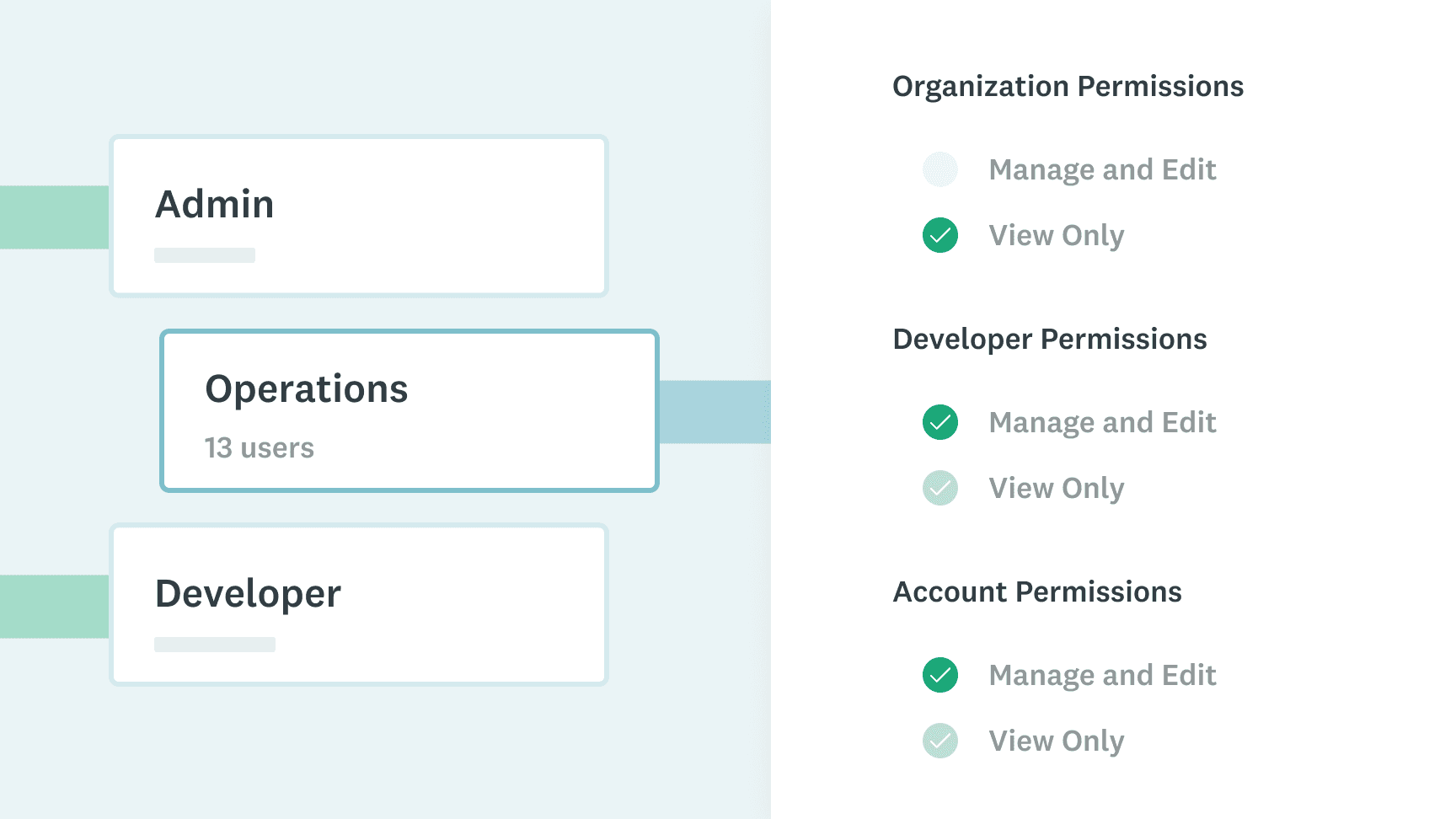The width and height of the screenshot is (1456, 819).
Task: Click the Developer Permissions heading
Action: coord(1050,340)
